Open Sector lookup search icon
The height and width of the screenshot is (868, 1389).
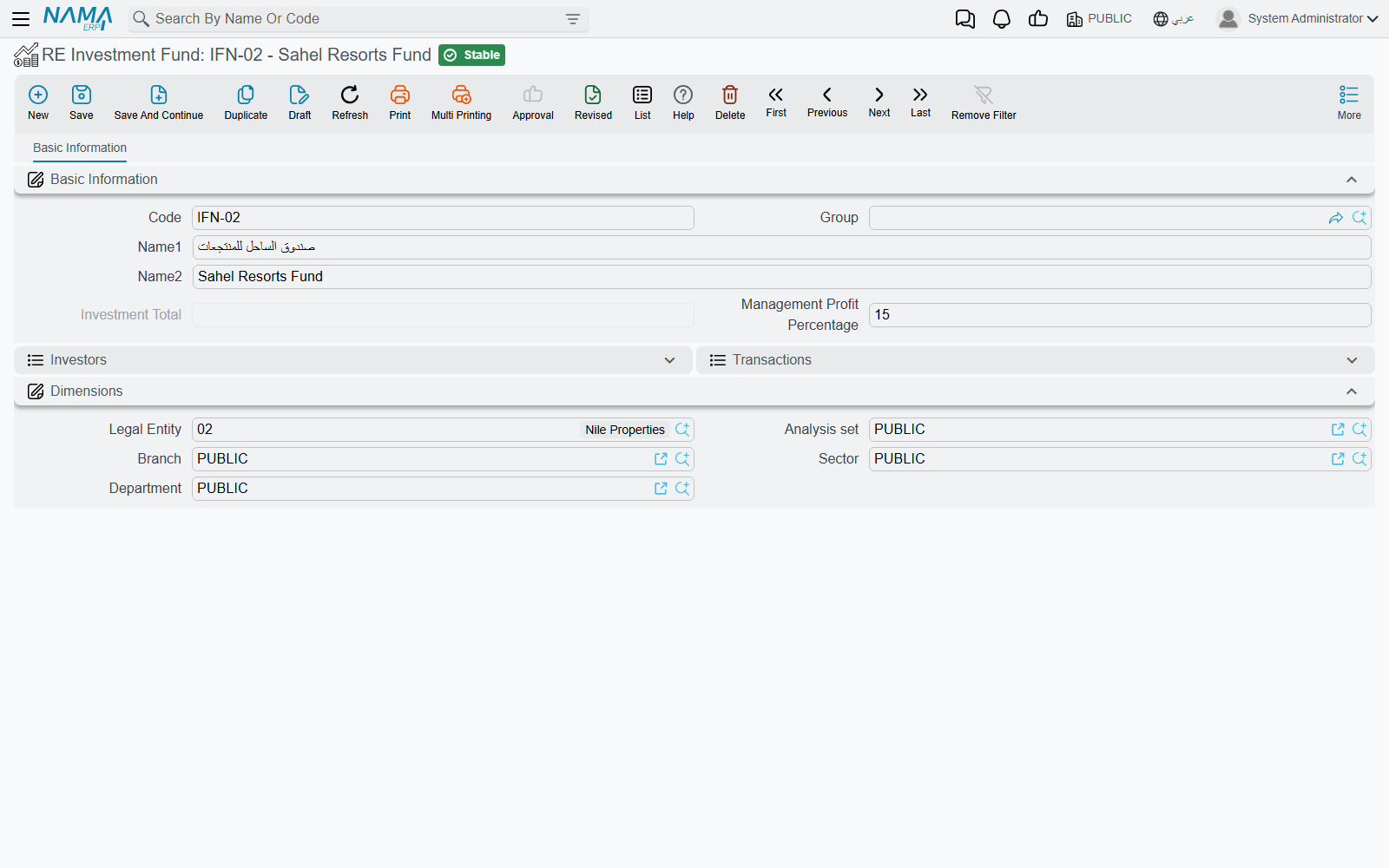pos(1359,459)
